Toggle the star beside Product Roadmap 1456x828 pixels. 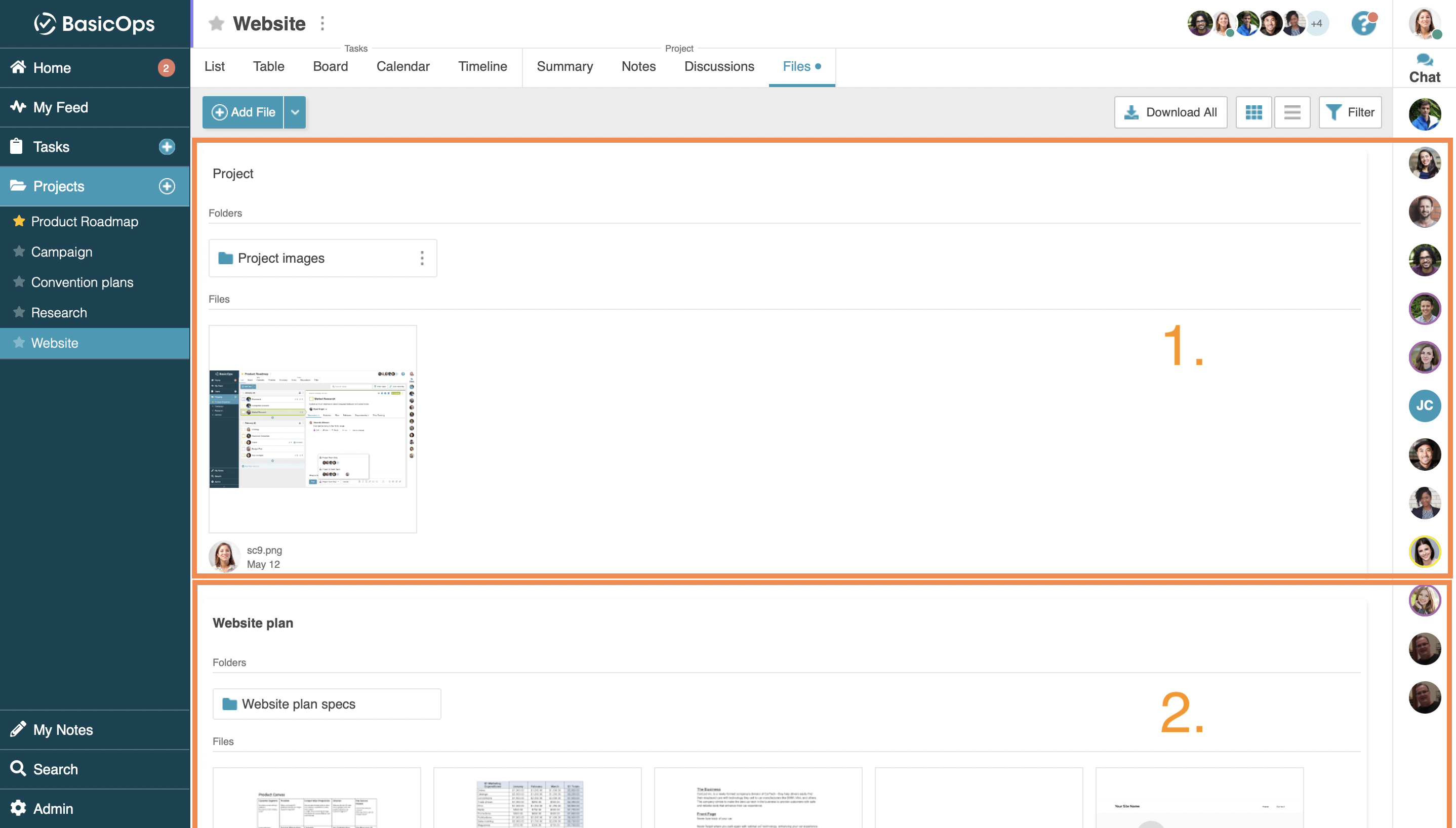19,221
